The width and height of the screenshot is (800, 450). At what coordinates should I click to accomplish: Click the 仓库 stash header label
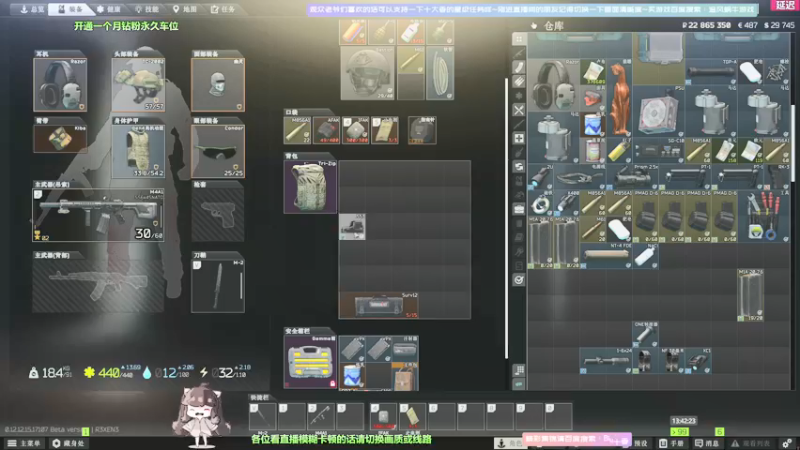click(554, 26)
